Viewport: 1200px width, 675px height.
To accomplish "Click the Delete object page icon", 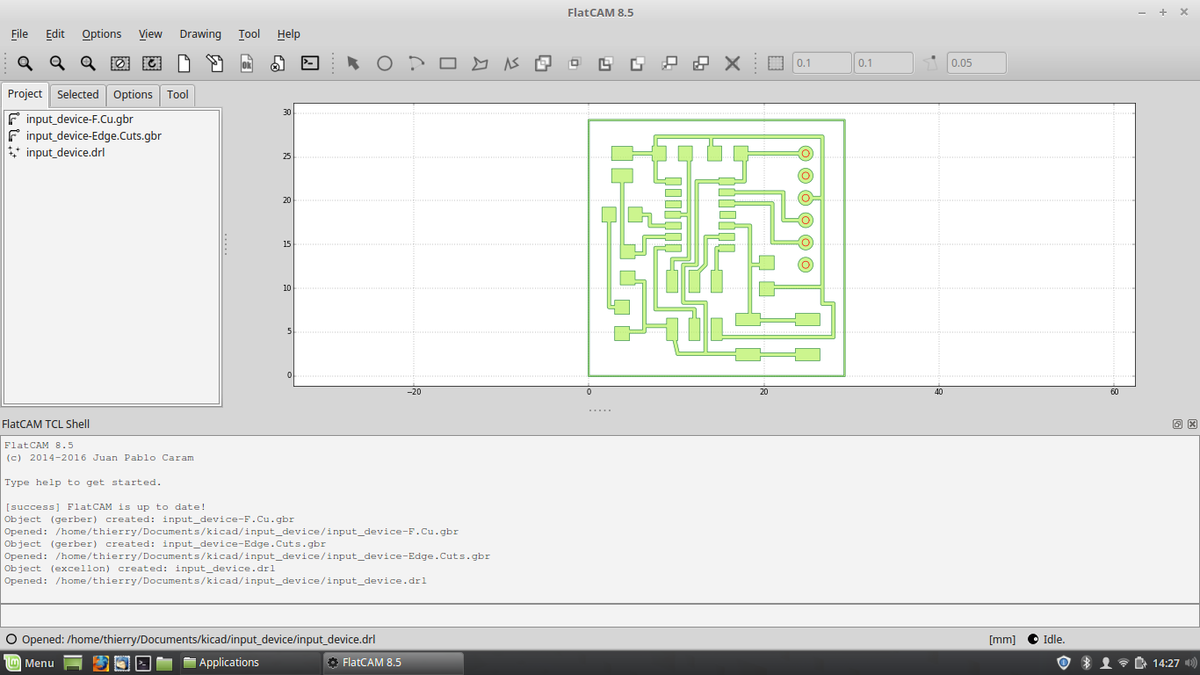I will click(x=278, y=63).
